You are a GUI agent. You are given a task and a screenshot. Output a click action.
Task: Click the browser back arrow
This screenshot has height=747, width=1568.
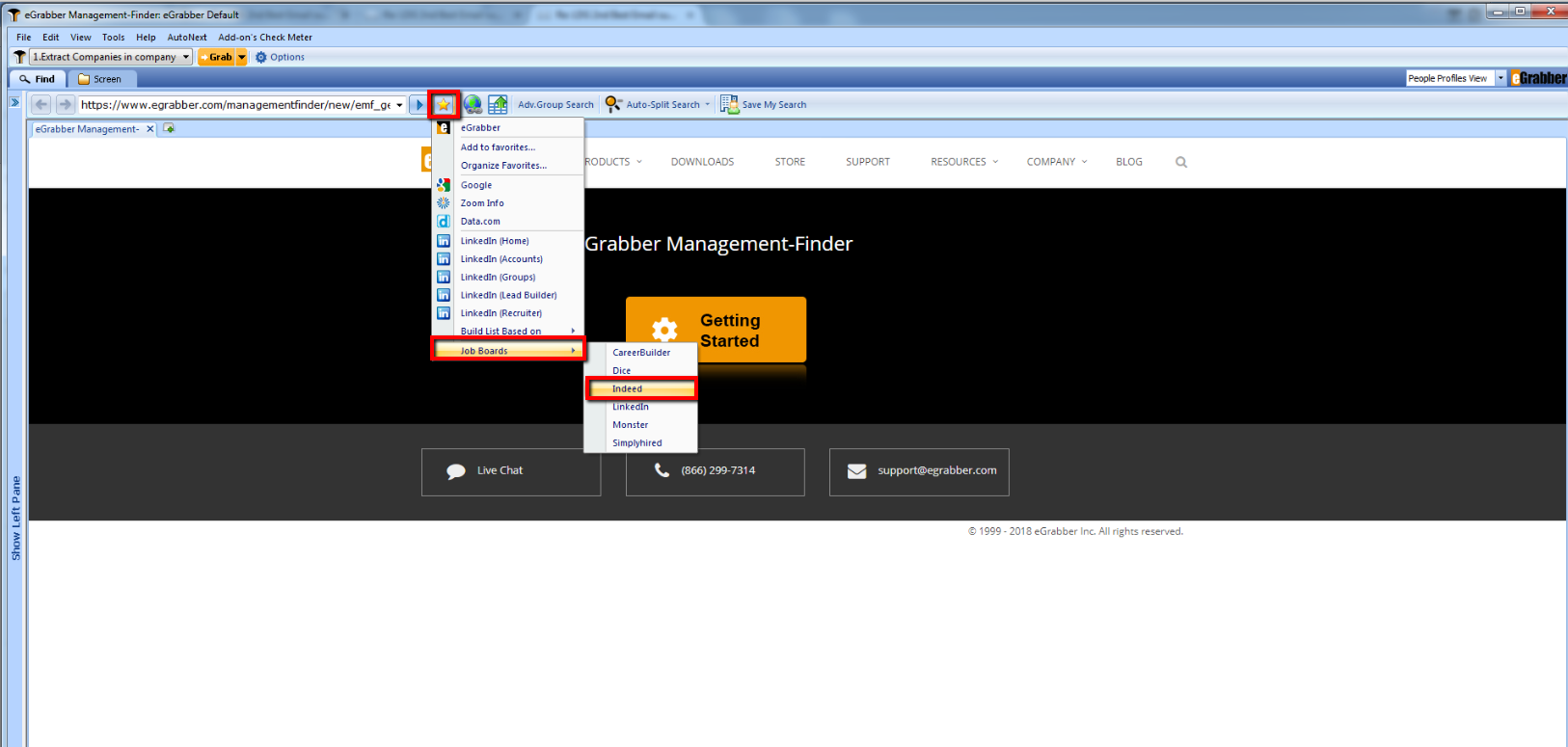(x=41, y=104)
